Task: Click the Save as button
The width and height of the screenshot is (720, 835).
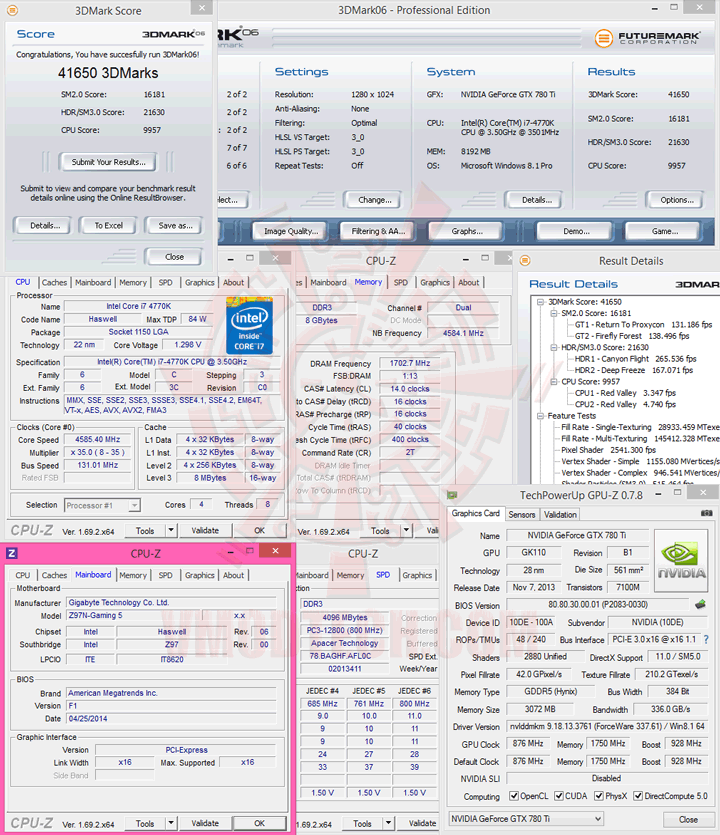Action: tap(175, 225)
